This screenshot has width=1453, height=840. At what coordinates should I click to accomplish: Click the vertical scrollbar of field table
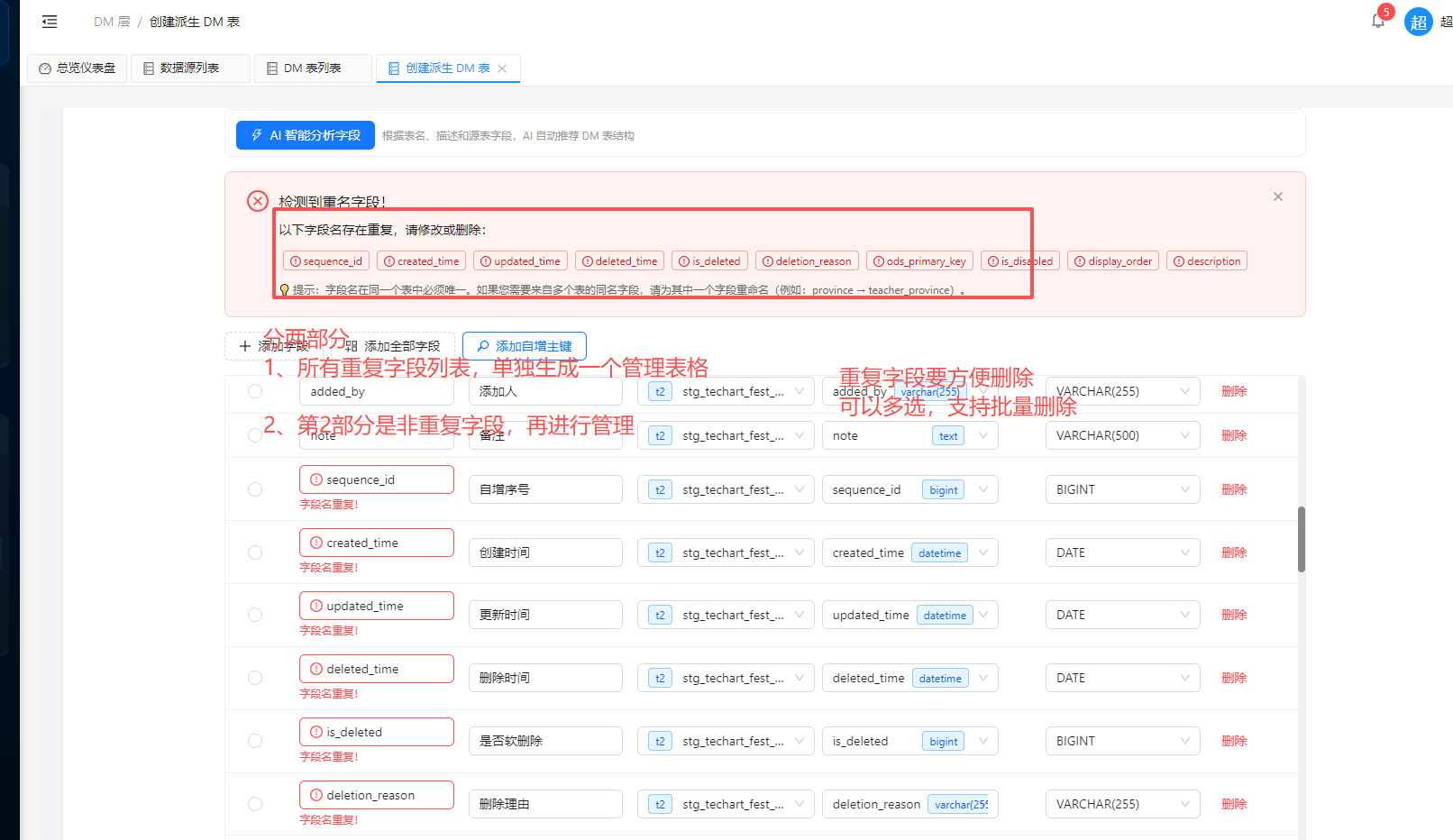(x=1301, y=539)
